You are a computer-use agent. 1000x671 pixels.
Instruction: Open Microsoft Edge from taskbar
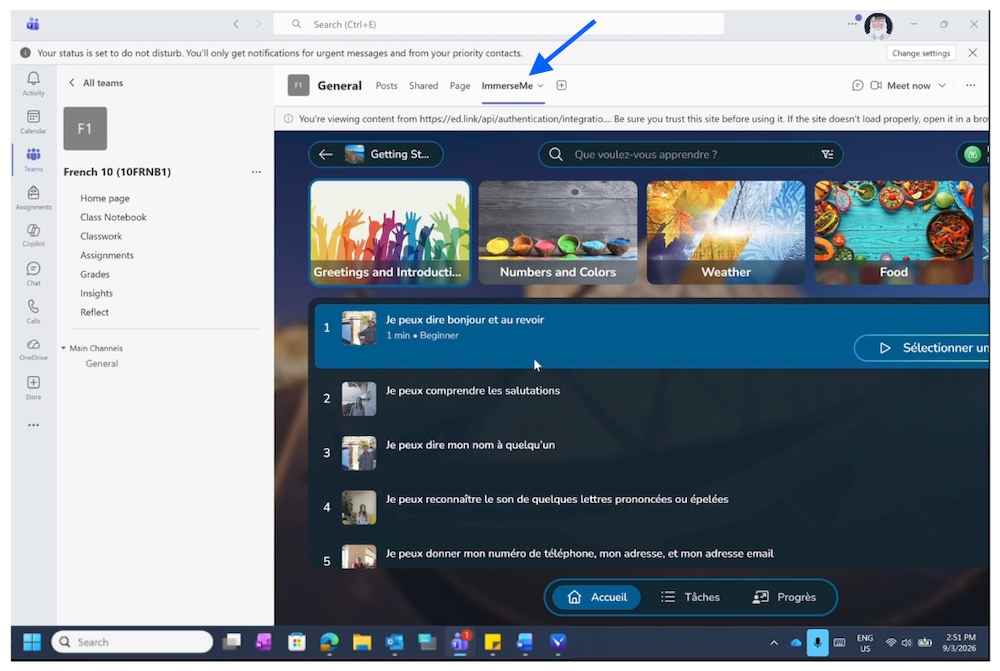[x=329, y=642]
